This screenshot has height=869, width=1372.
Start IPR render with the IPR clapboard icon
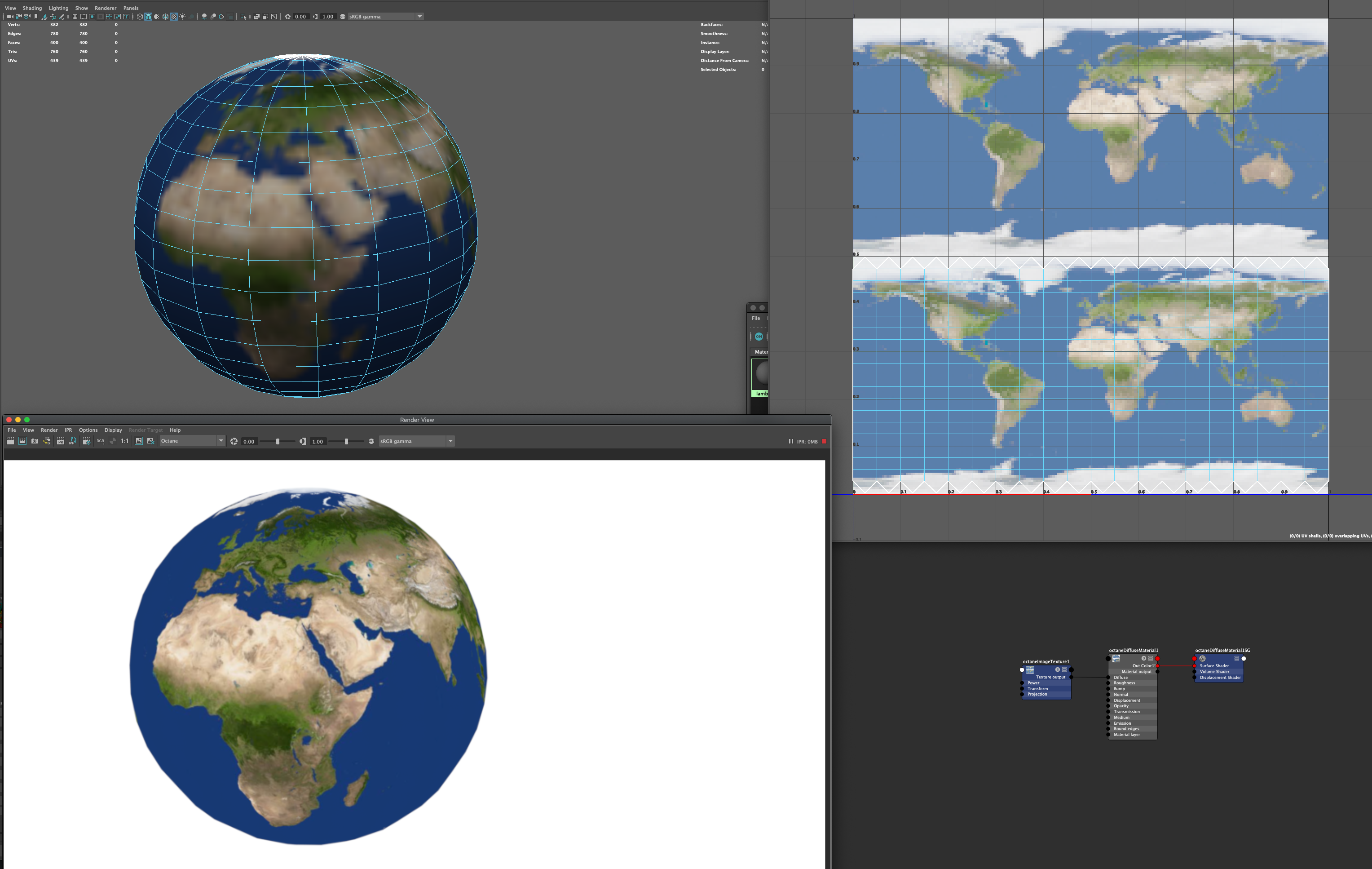(x=60, y=441)
